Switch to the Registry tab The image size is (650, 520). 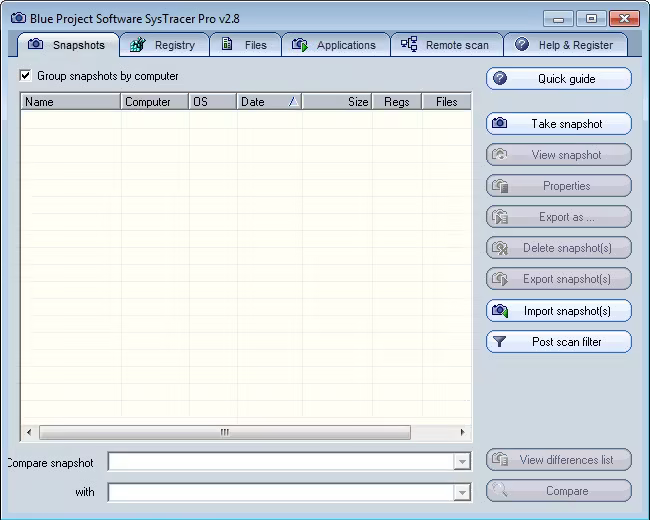[164, 45]
